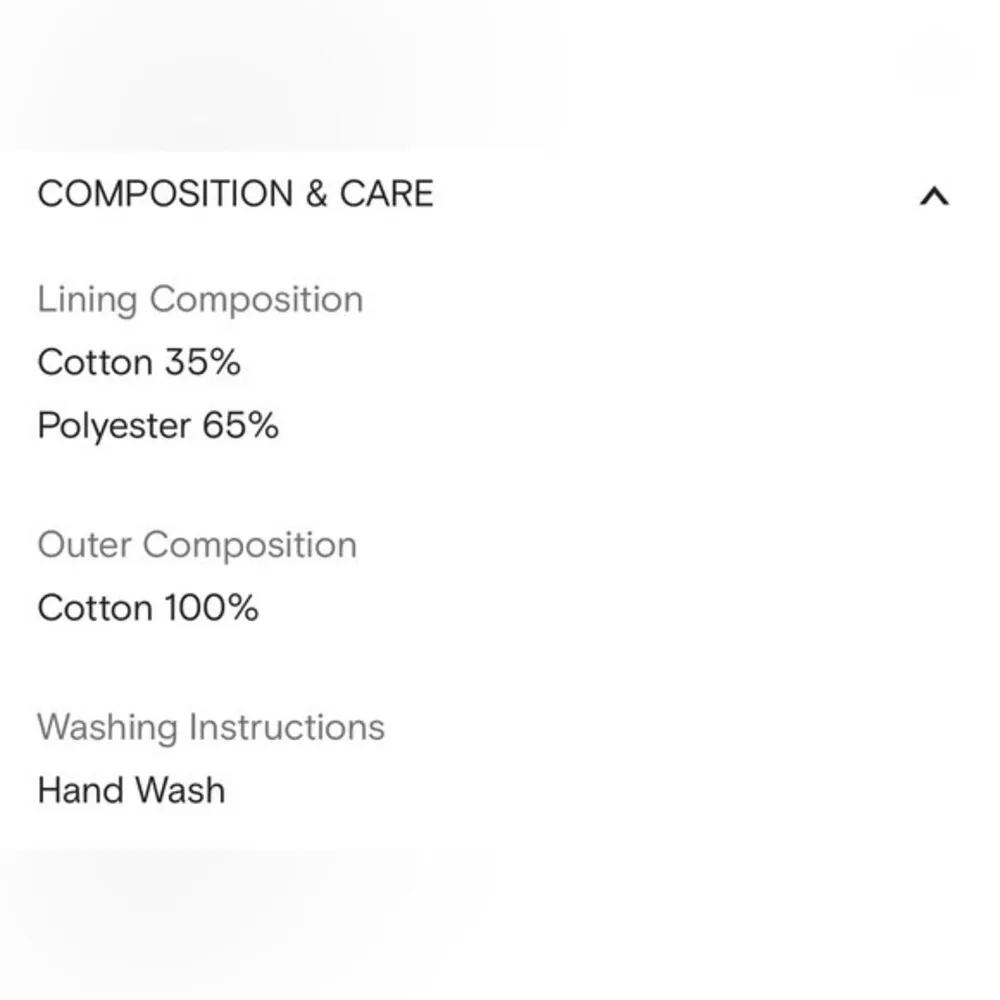Viewport: 1000px width, 1000px height.
Task: Click the word Outer
Action: pyautogui.click(x=84, y=545)
